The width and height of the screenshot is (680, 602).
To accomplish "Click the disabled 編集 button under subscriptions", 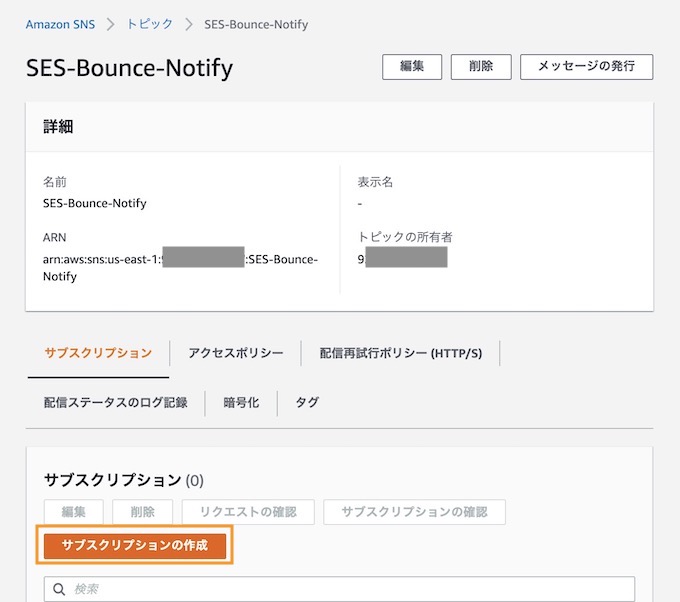I will point(73,512).
